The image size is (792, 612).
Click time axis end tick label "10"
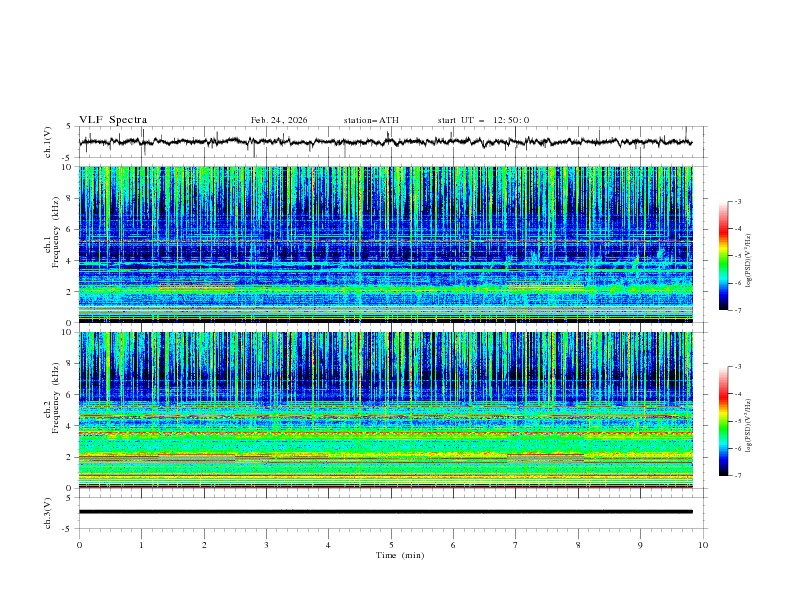[x=703, y=545]
